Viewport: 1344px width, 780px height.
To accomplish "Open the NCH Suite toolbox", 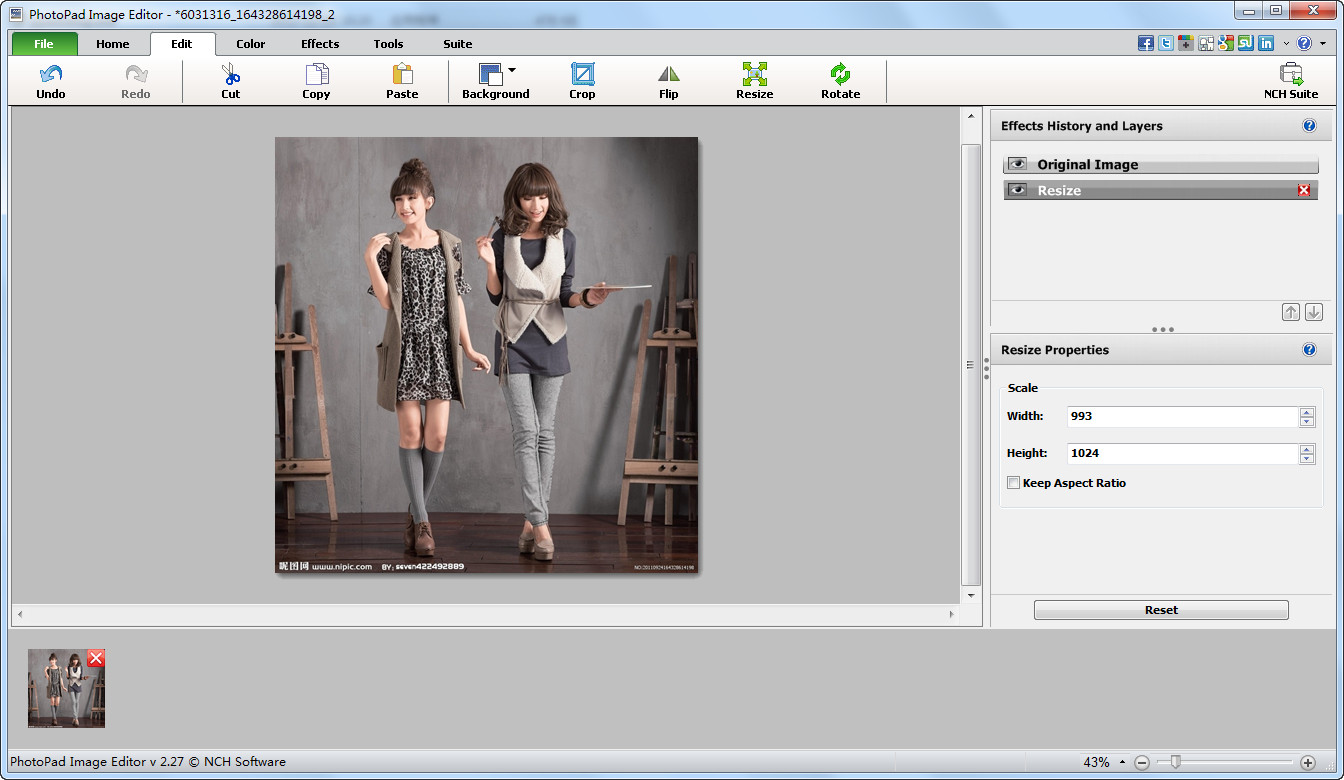I will point(1291,75).
